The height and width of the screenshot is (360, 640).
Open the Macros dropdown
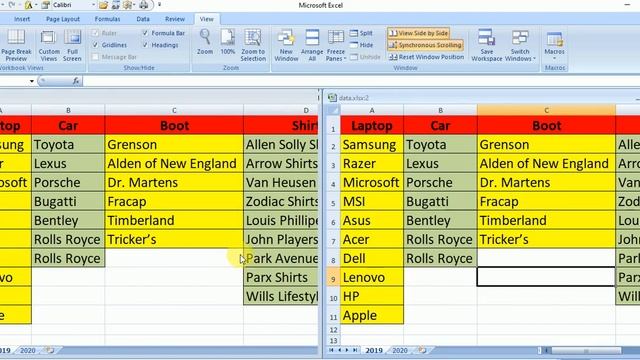click(554, 44)
